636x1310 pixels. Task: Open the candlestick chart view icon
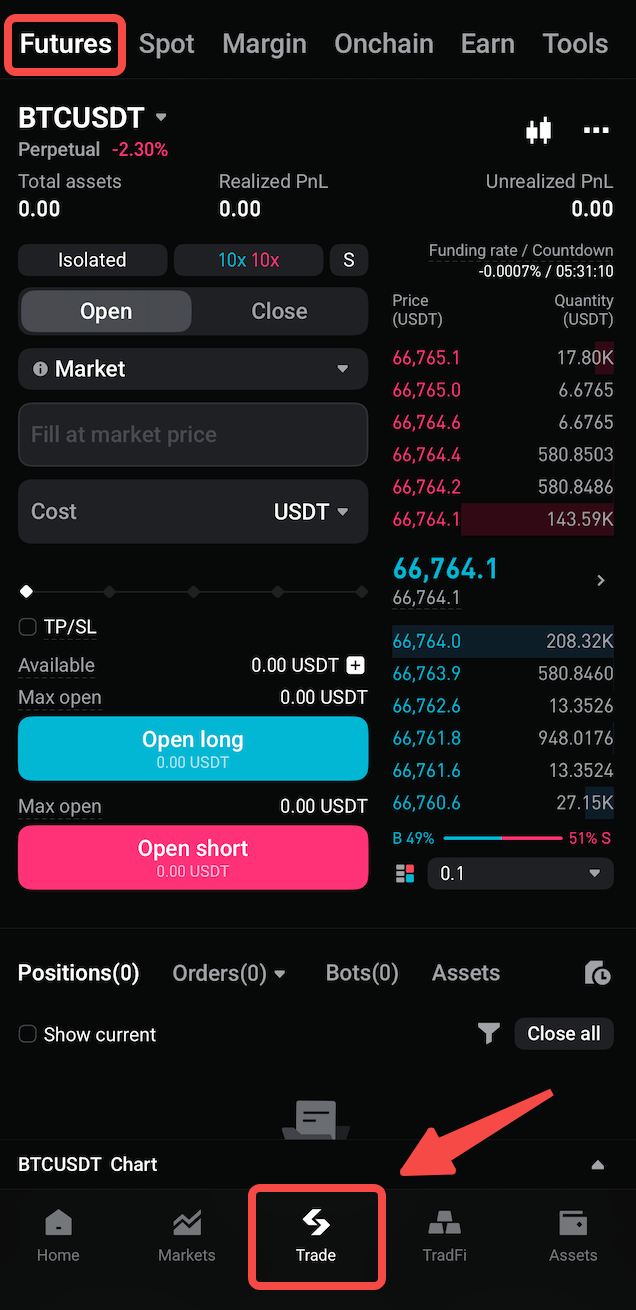[x=538, y=130]
